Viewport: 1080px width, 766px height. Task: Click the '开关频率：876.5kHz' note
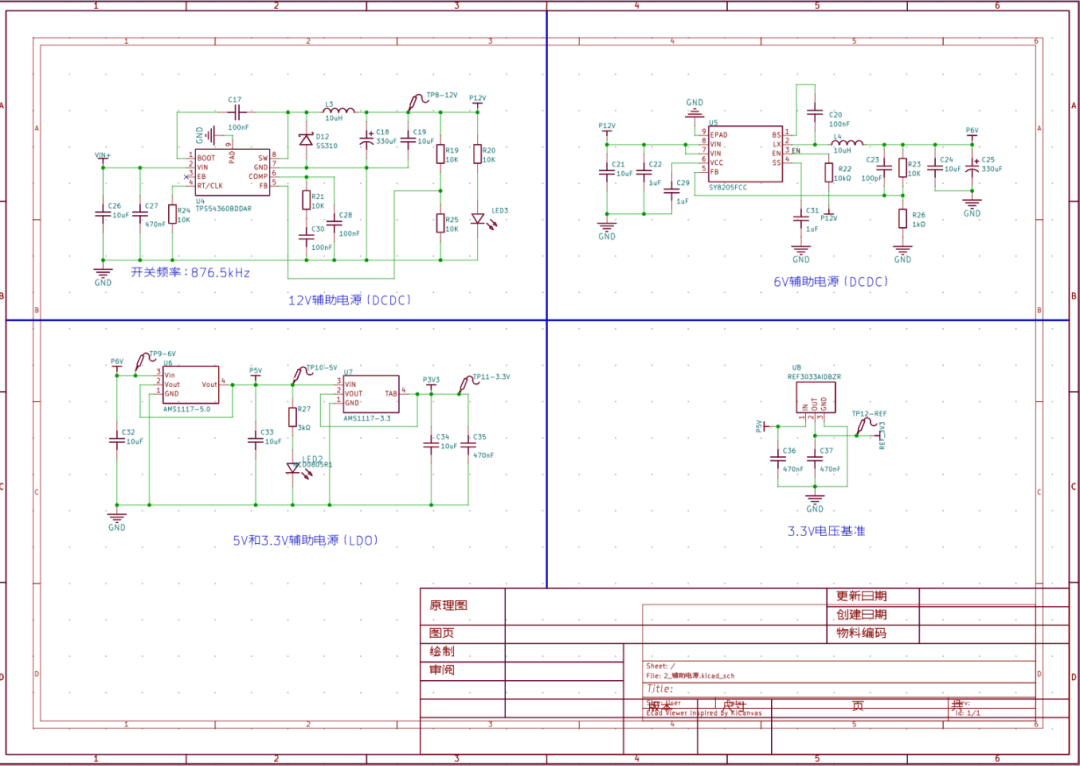[x=191, y=273]
